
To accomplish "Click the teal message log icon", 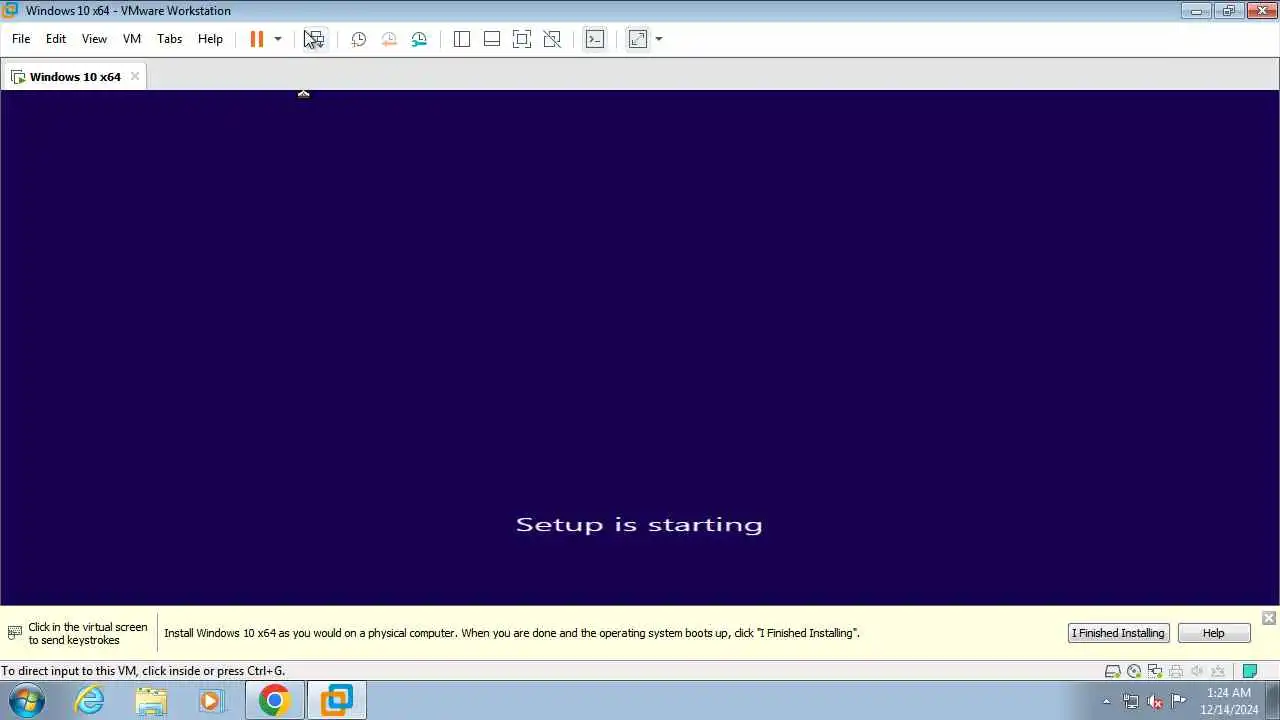I will [x=1249, y=671].
